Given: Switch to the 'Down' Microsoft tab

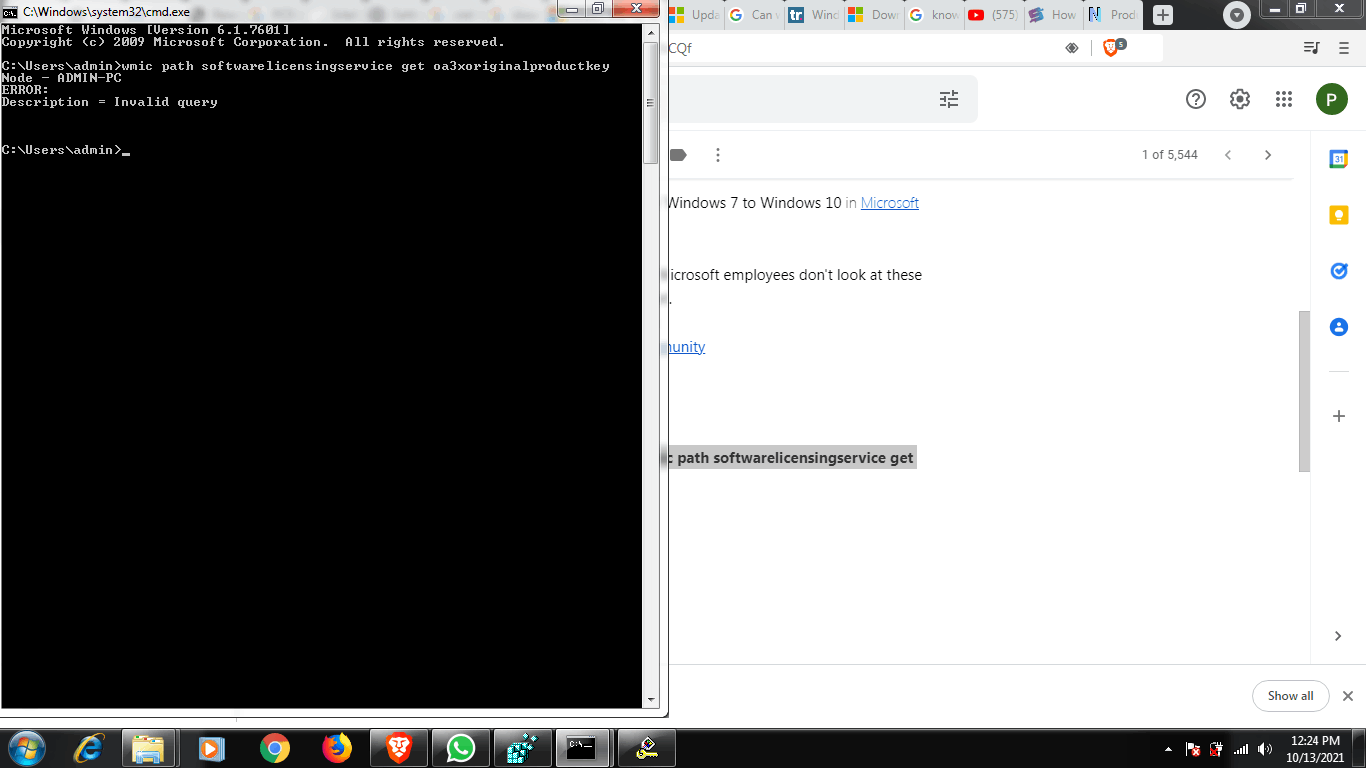Looking at the screenshot, I should point(874,15).
